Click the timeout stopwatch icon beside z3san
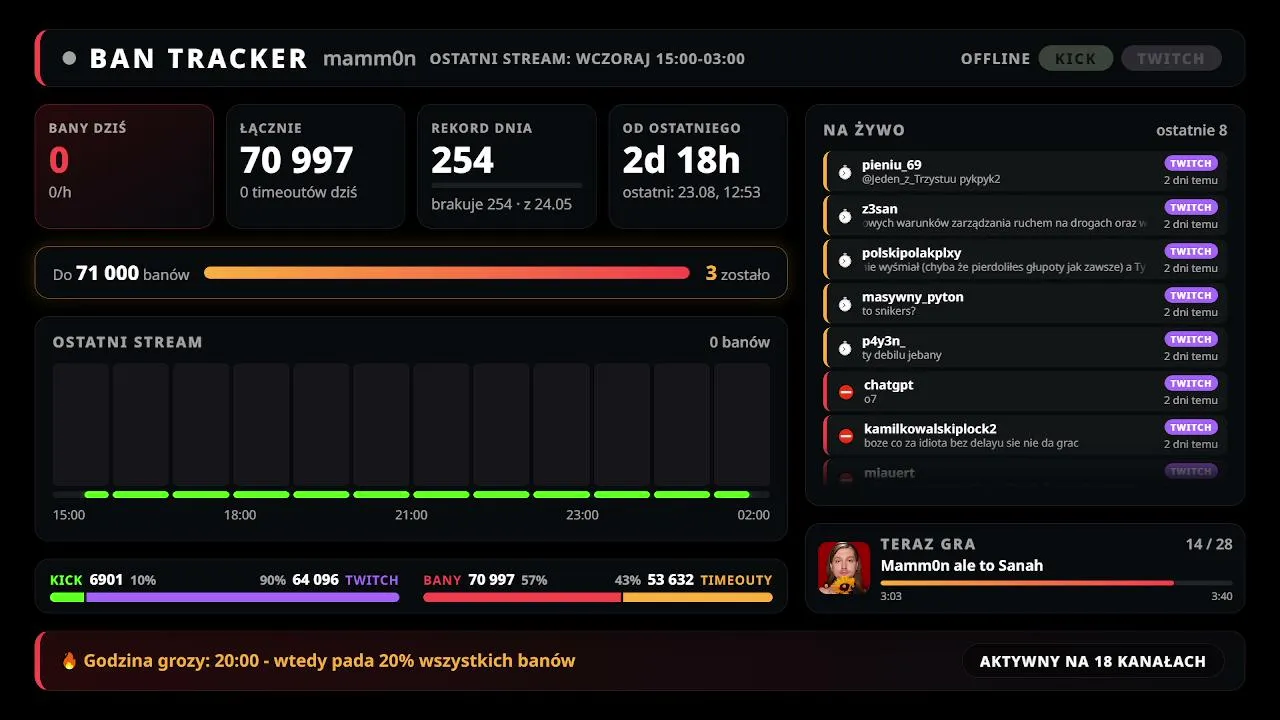The image size is (1280, 720). 845,216
